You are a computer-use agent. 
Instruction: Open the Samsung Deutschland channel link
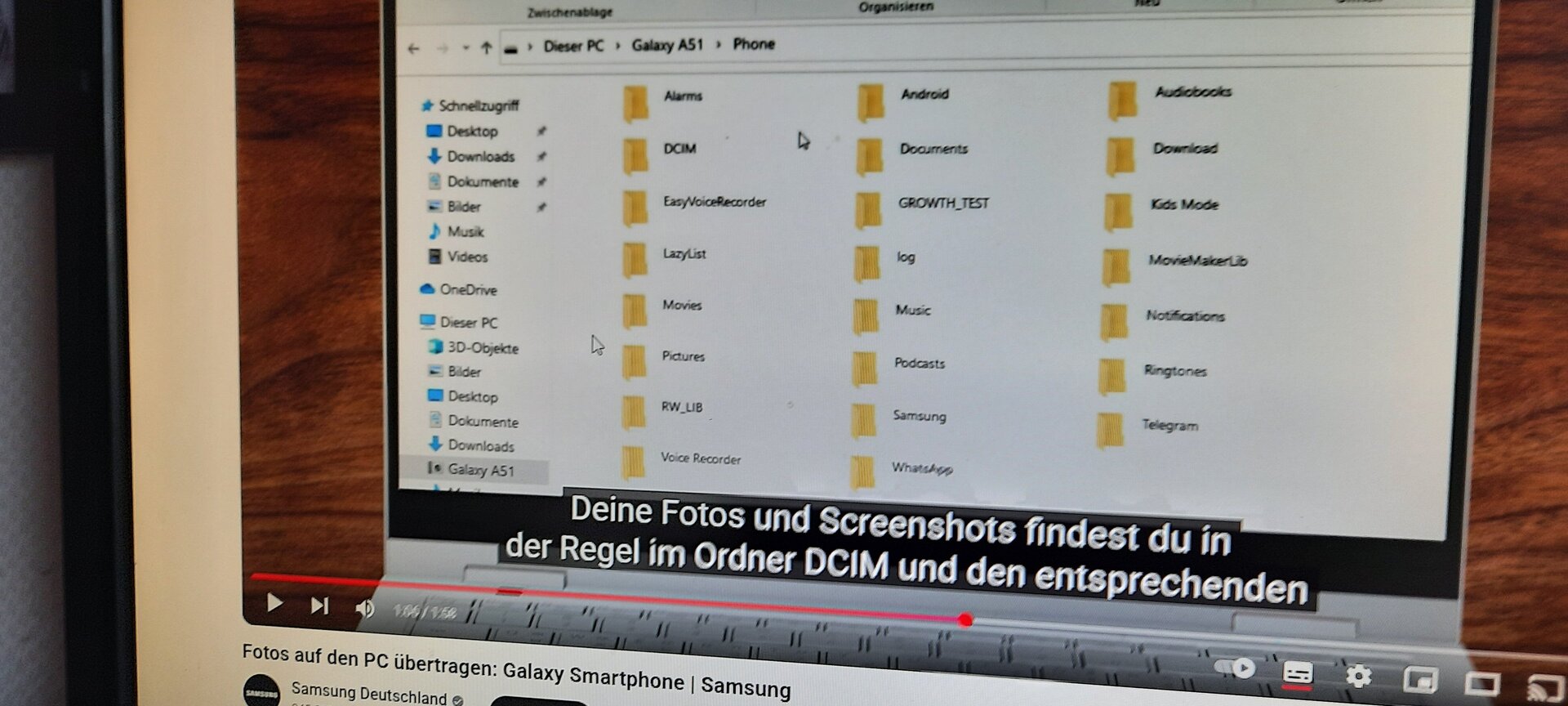click(368, 693)
